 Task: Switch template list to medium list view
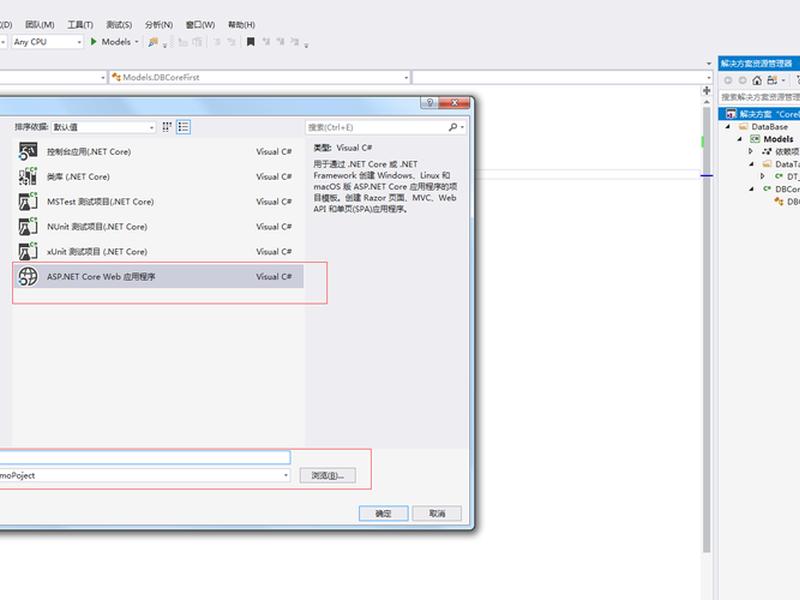click(183, 127)
